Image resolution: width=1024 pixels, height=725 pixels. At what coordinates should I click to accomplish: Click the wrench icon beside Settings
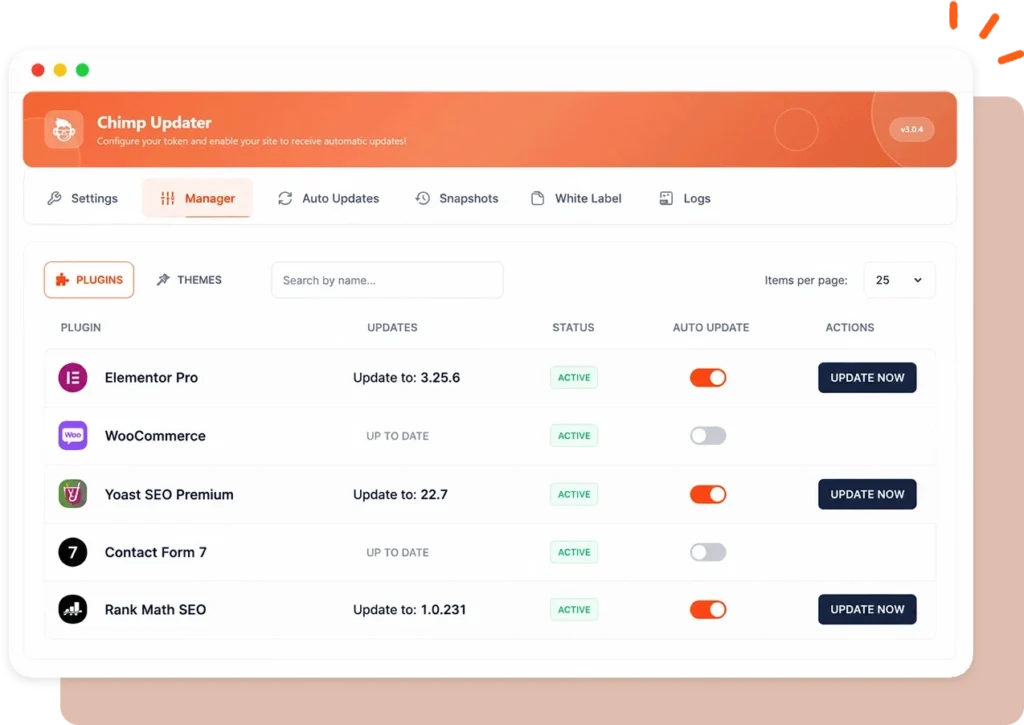tap(54, 198)
